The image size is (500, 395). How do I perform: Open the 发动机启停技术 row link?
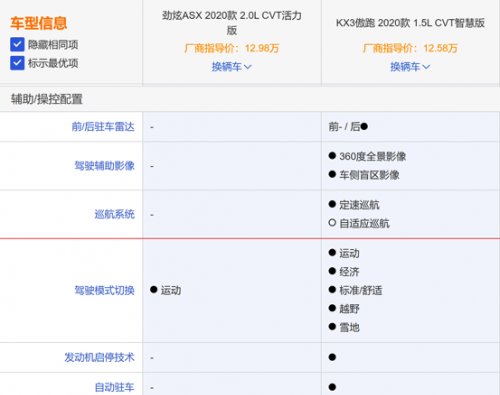click(99, 357)
